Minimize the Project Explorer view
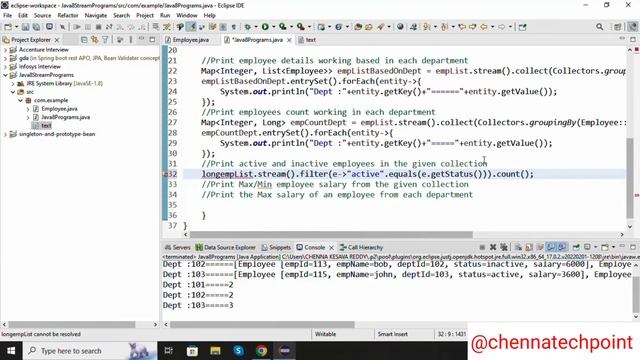 (x=141, y=39)
